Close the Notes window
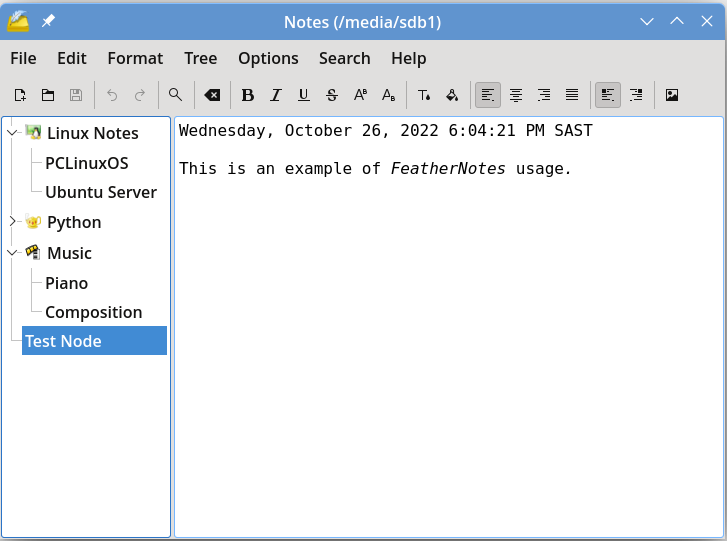 707,21
